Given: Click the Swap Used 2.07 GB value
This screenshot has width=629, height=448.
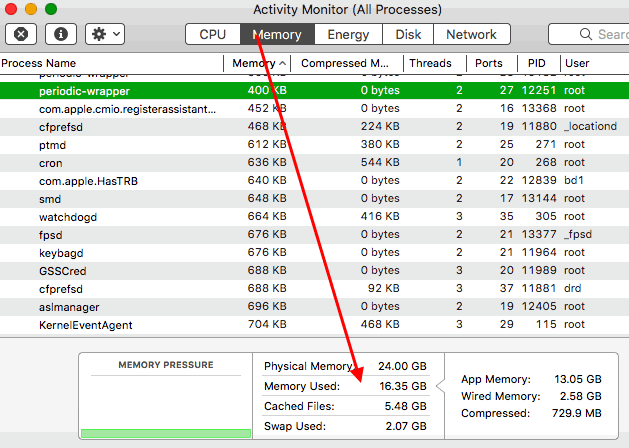Looking at the screenshot, I should [406, 426].
